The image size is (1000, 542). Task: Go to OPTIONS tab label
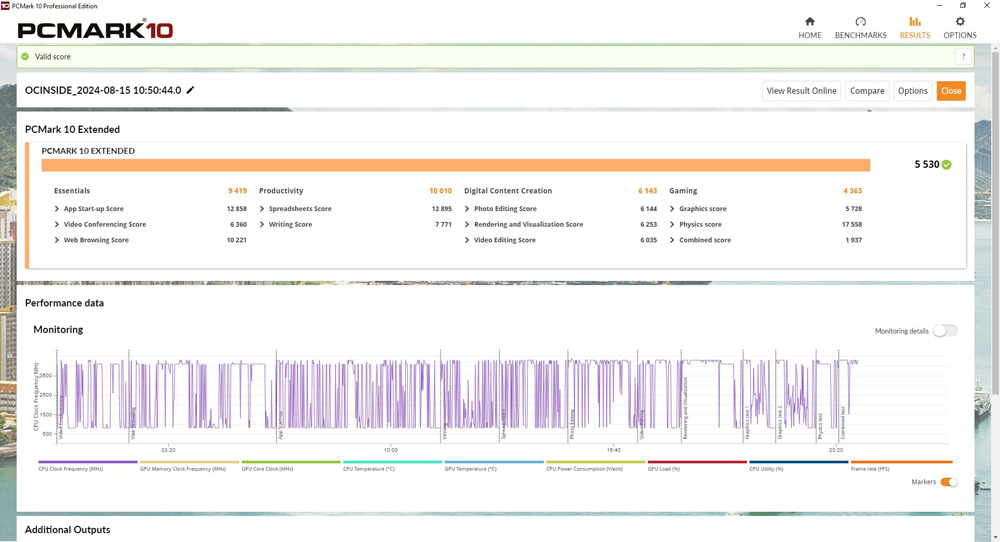960,35
